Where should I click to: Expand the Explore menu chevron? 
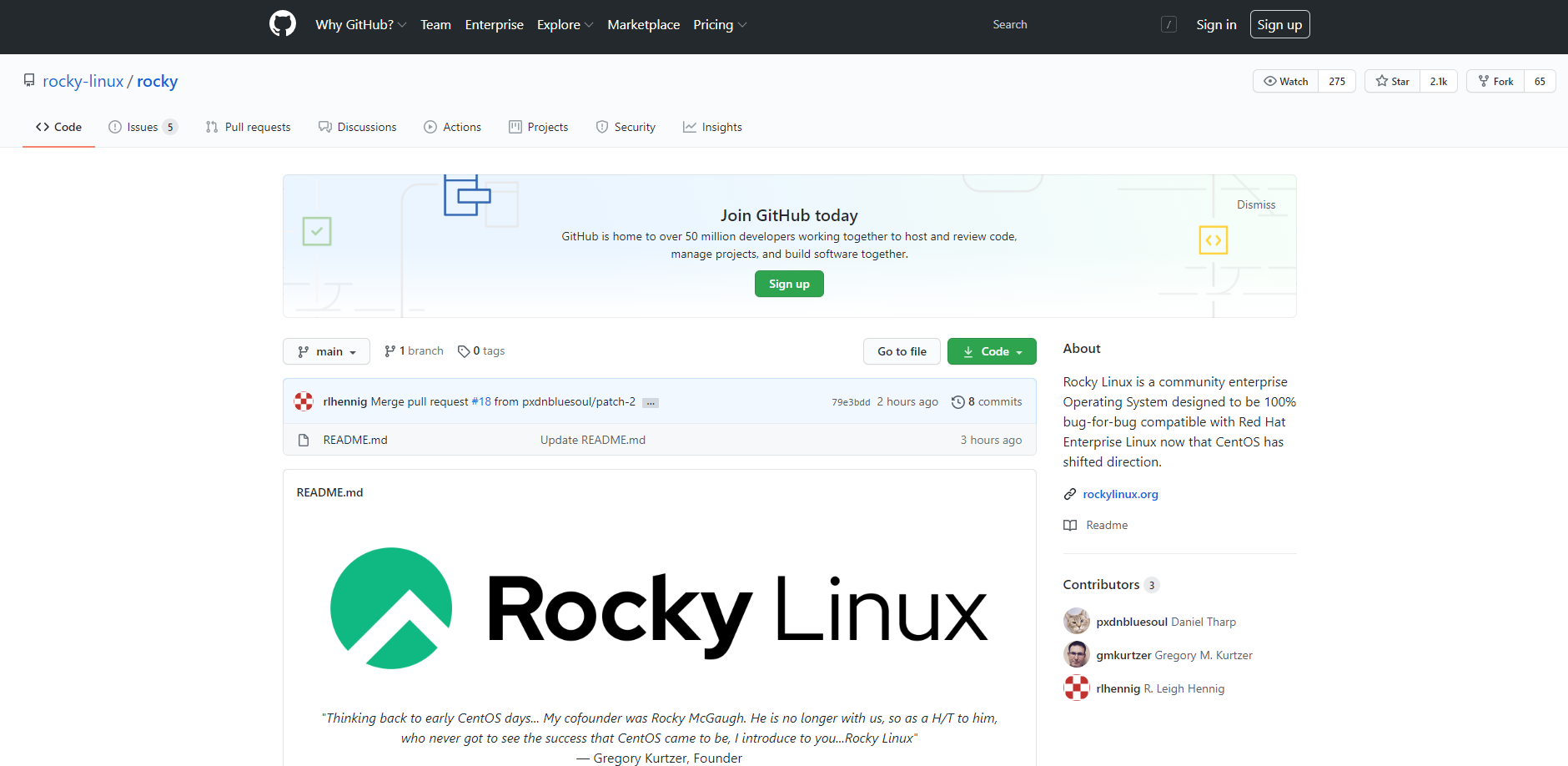click(590, 24)
